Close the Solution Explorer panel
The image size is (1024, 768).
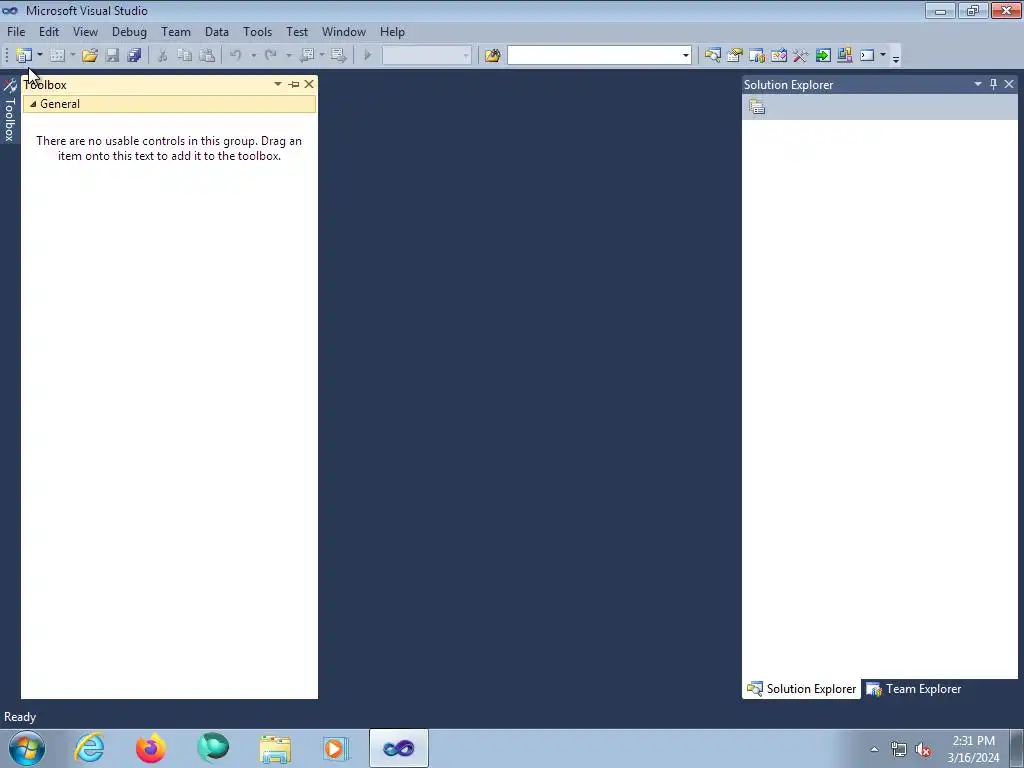click(1009, 84)
